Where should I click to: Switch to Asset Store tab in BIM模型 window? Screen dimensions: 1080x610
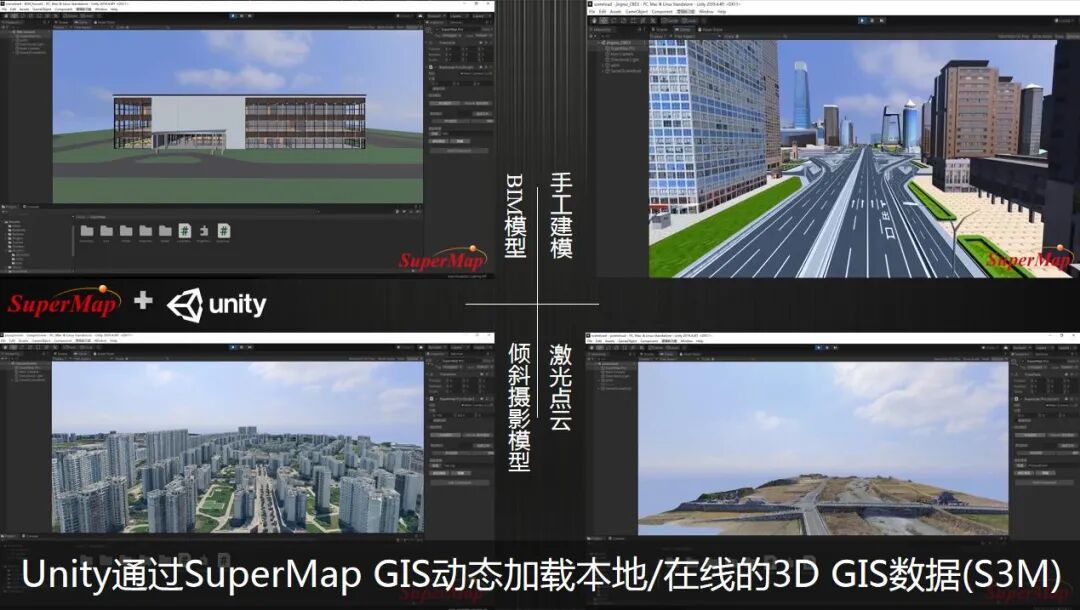[105, 23]
